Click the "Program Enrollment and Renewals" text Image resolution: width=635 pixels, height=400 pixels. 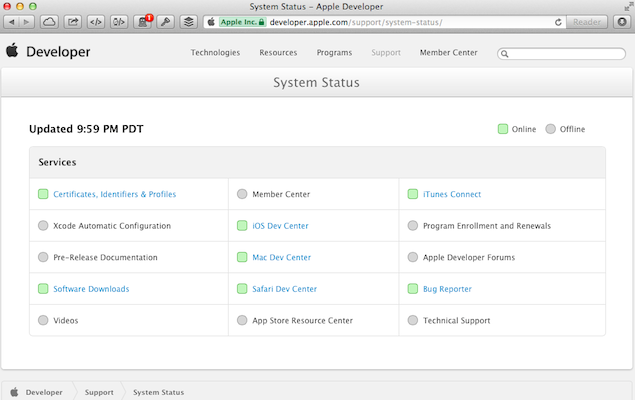pos(487,226)
